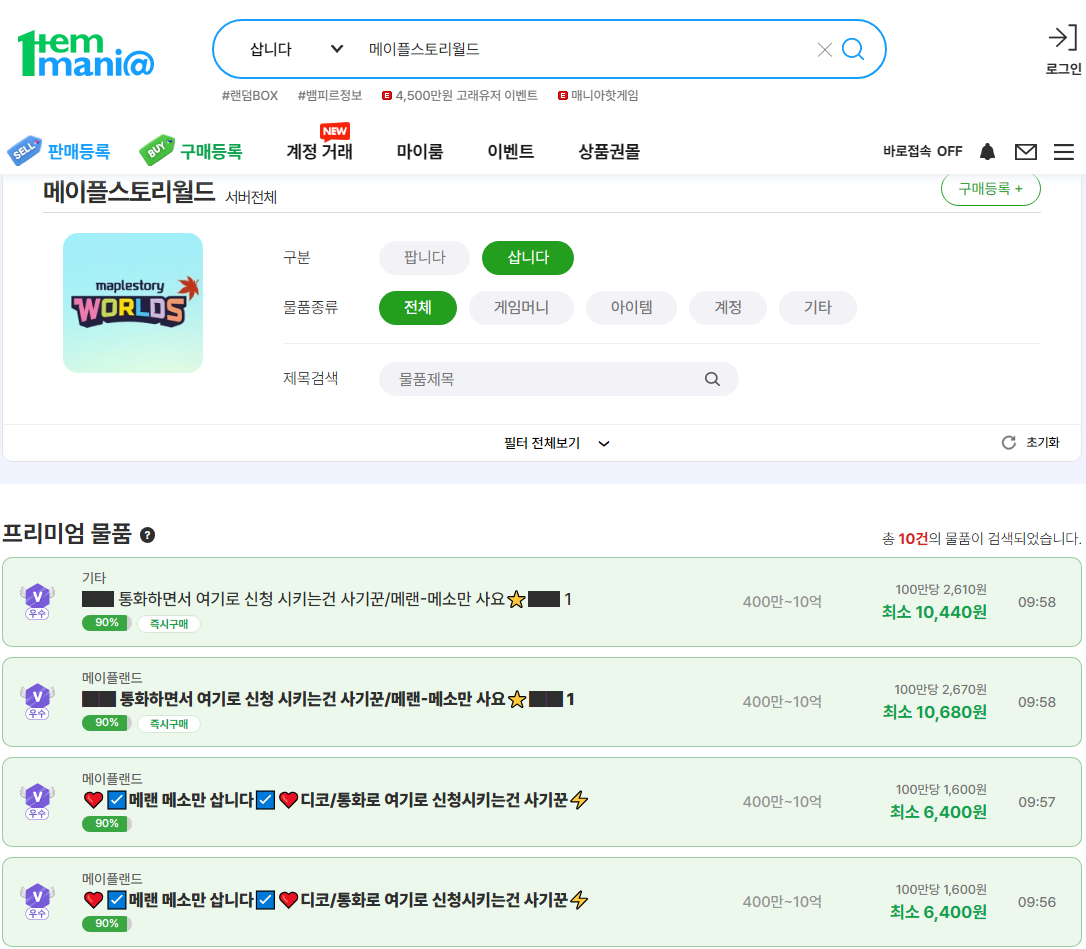Click the #랜덤BOX hashtag link

coord(249,96)
